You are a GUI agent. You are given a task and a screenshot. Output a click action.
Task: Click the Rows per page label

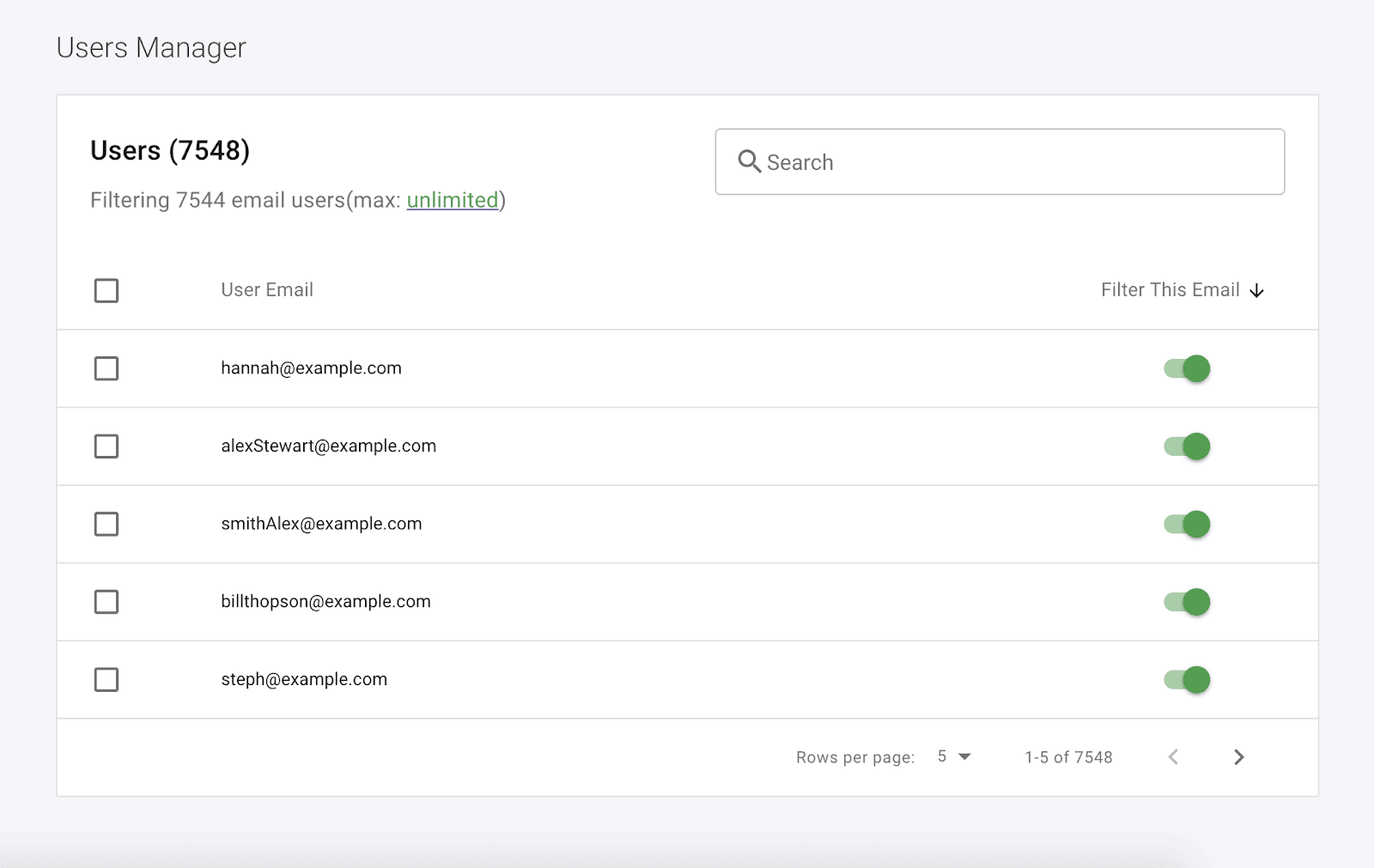point(855,757)
